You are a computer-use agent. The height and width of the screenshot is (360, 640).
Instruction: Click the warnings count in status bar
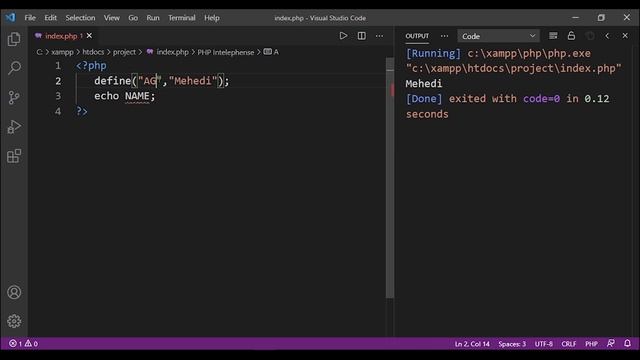31,344
